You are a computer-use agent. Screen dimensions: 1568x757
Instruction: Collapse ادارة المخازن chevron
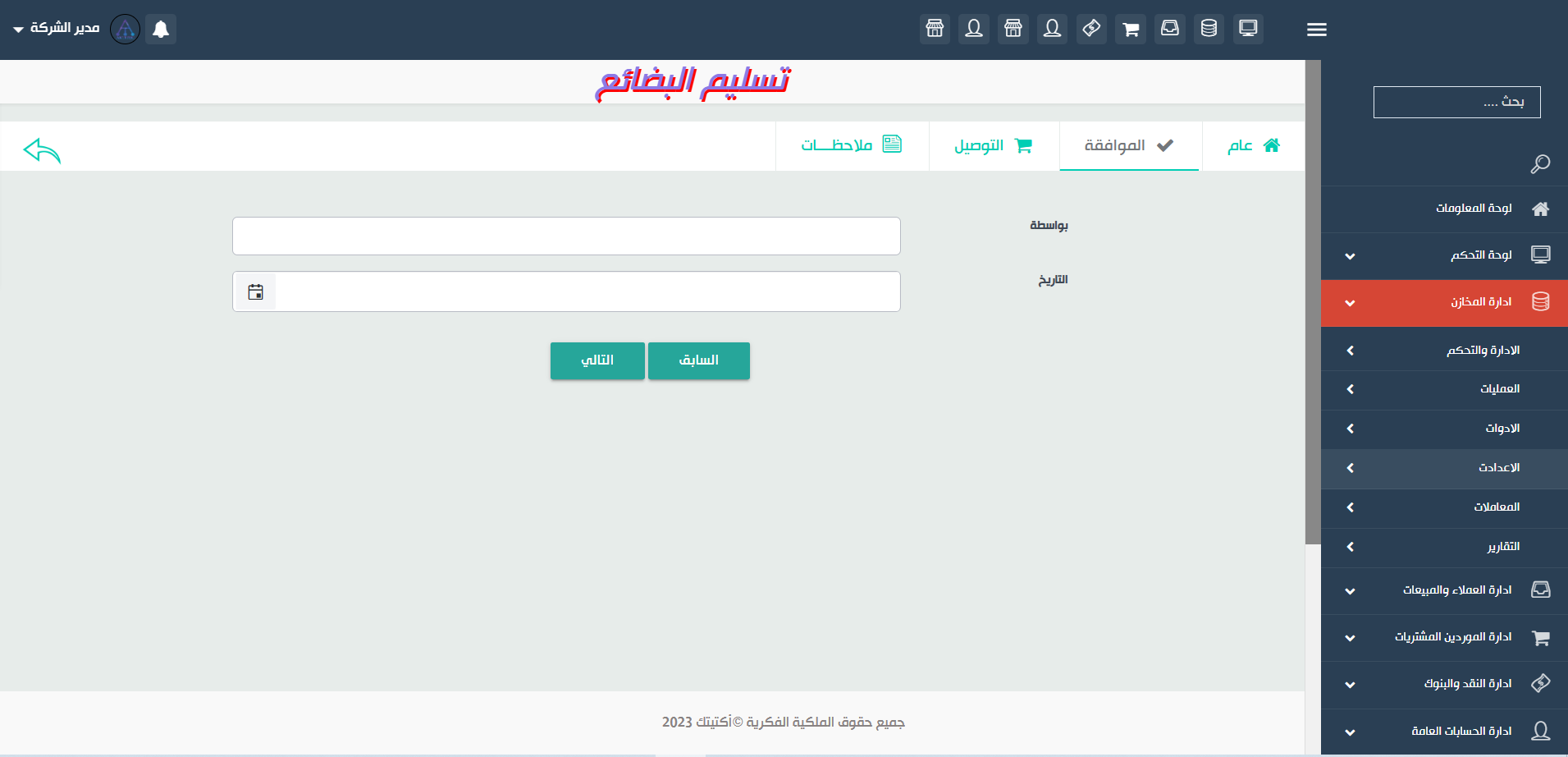pyautogui.click(x=1350, y=303)
